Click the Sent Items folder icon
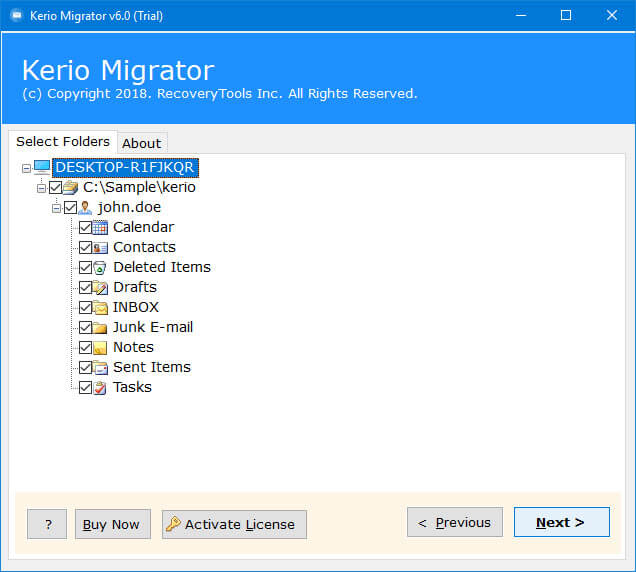 pyautogui.click(x=100, y=367)
